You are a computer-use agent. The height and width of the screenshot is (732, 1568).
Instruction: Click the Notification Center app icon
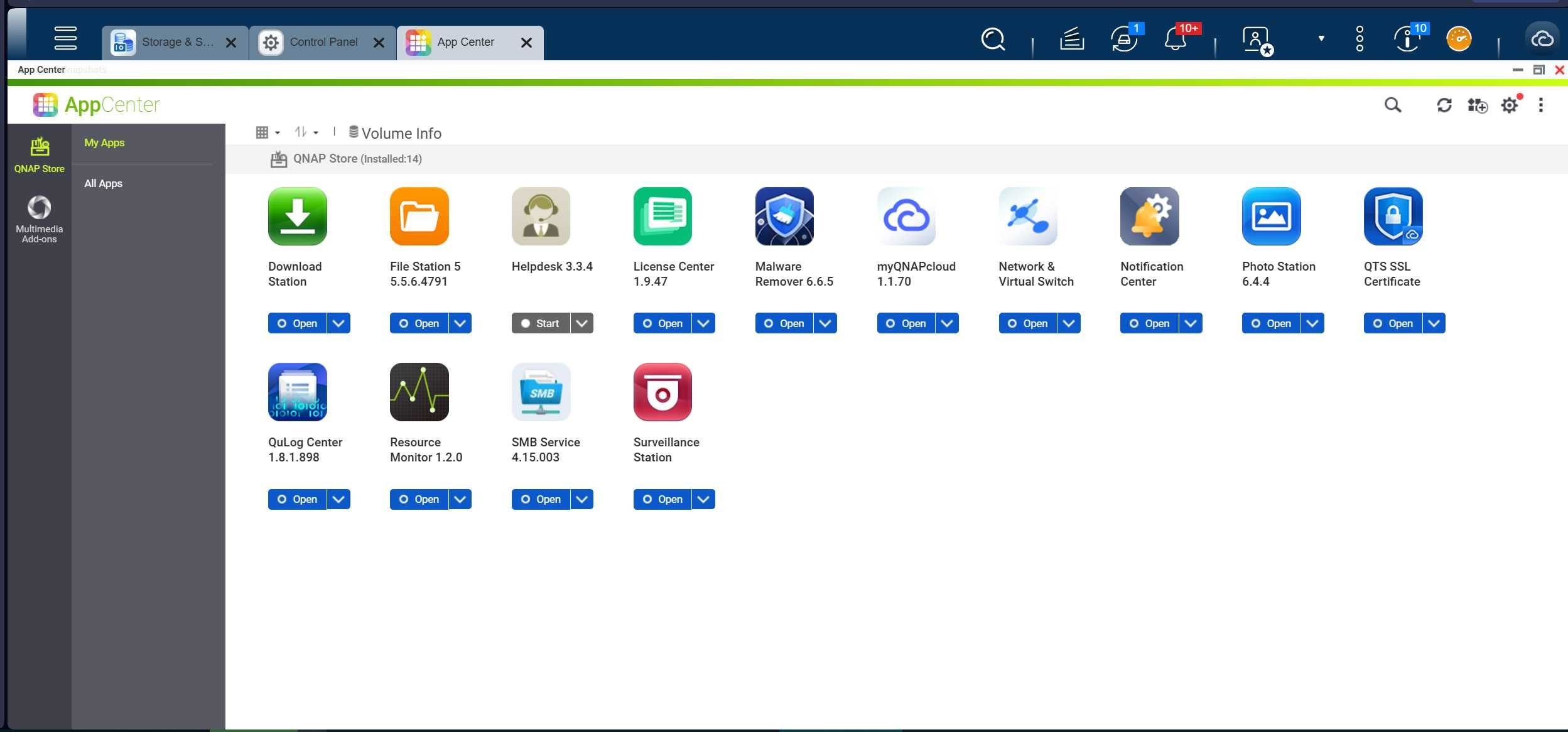1150,216
